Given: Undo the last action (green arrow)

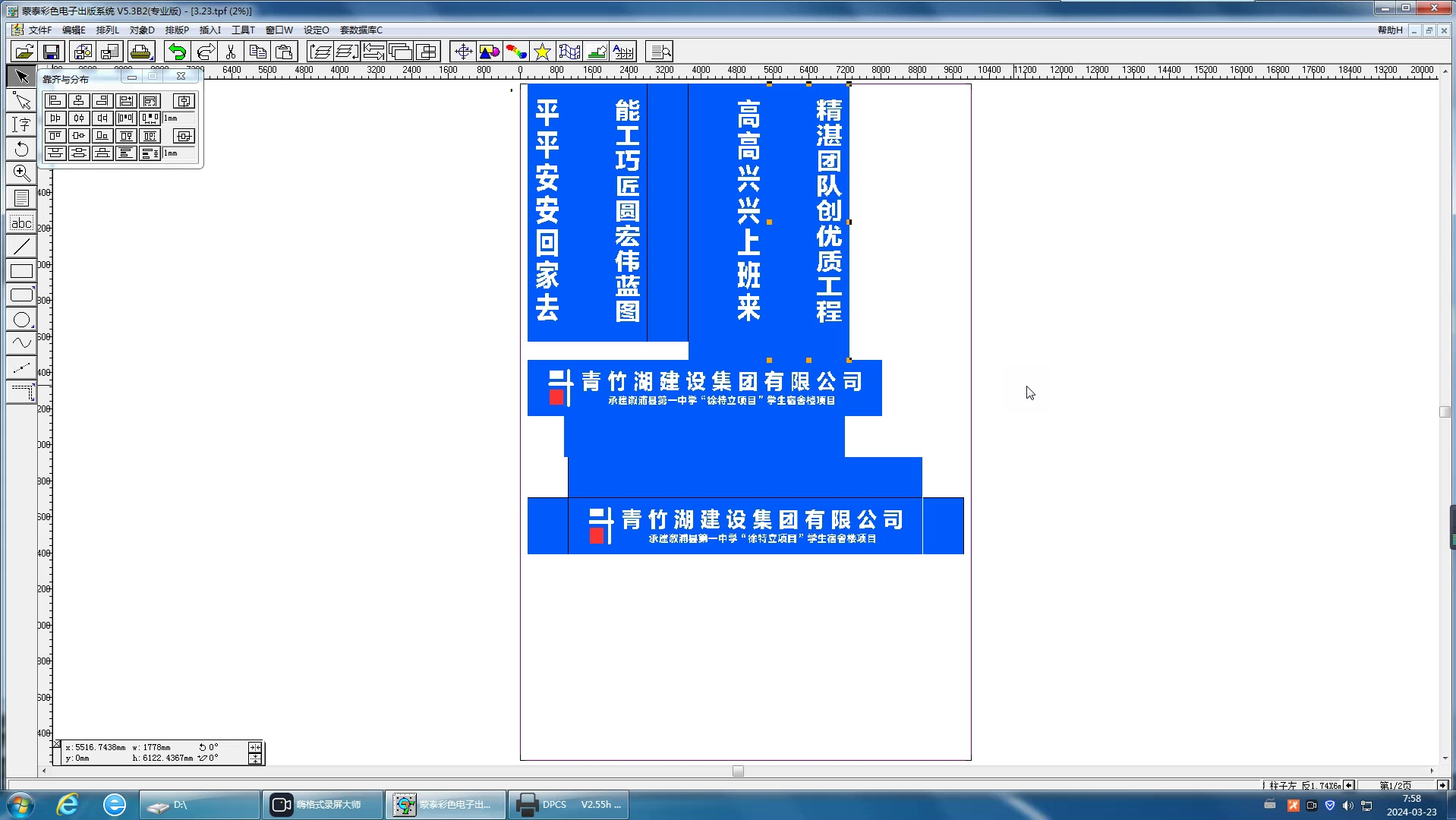Looking at the screenshot, I should 177,52.
